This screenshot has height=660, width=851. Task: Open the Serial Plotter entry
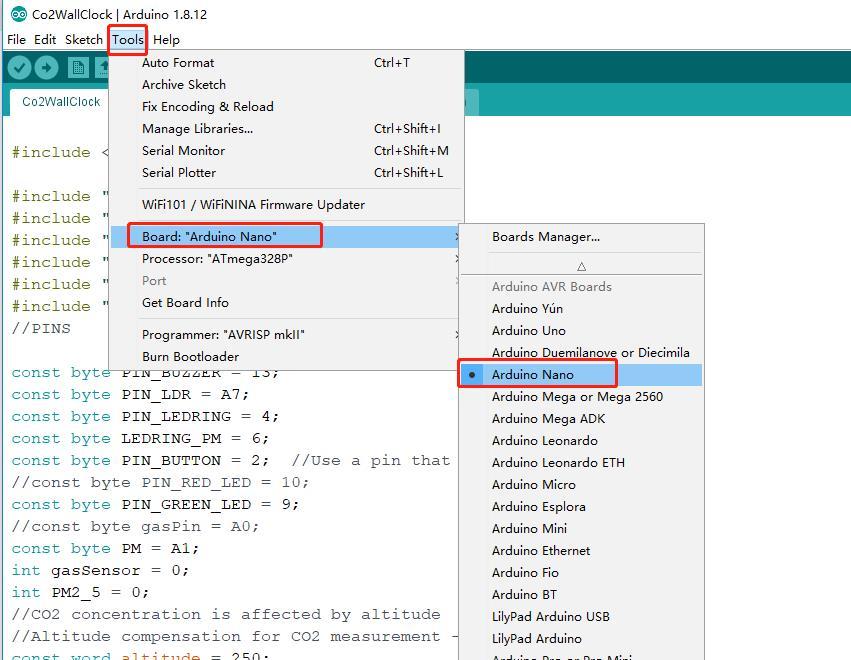tap(287, 173)
